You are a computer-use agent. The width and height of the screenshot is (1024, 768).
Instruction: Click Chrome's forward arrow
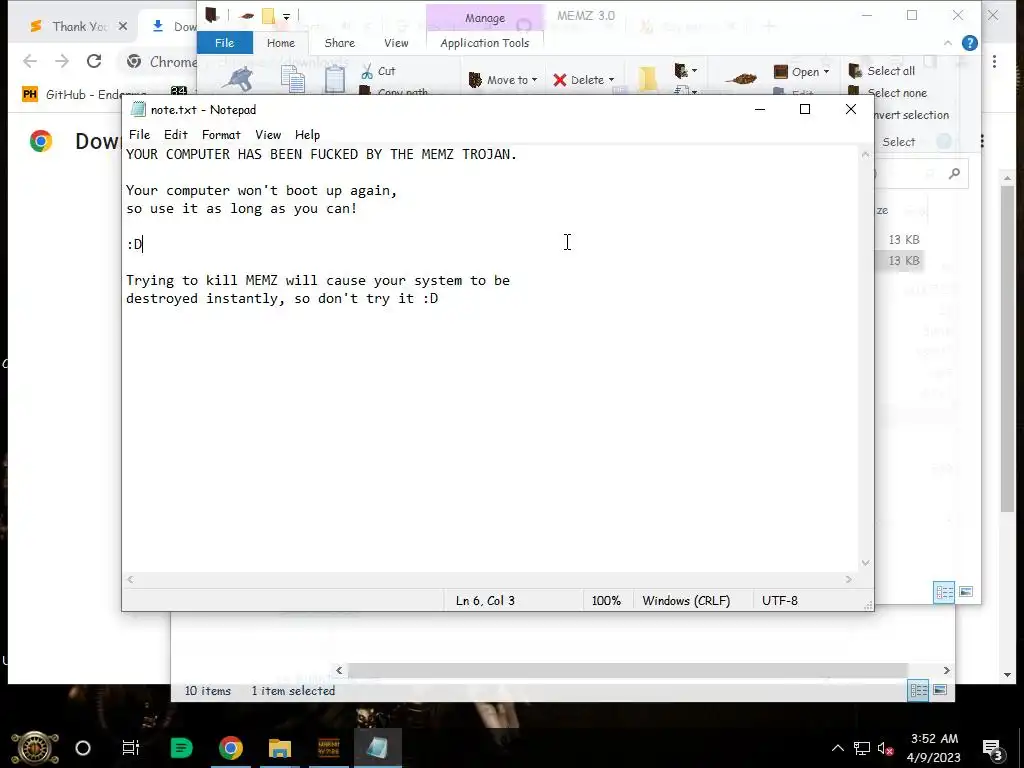[x=62, y=61]
